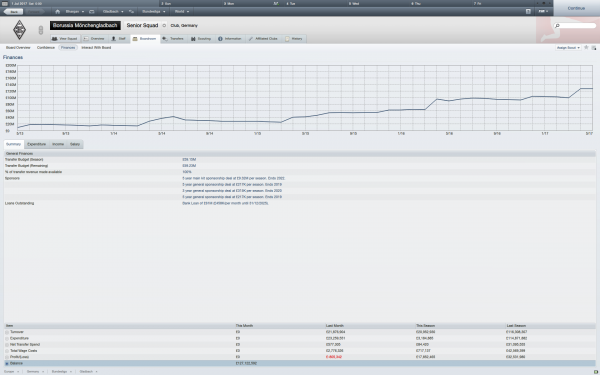Viewport: 600px width, 375px height.
Task: Switch to the Expenditure finances tab
Action: point(36,144)
